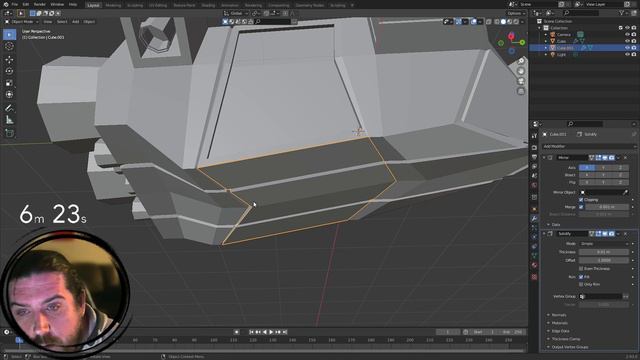Click the pan view hand gizmo

click(521, 71)
